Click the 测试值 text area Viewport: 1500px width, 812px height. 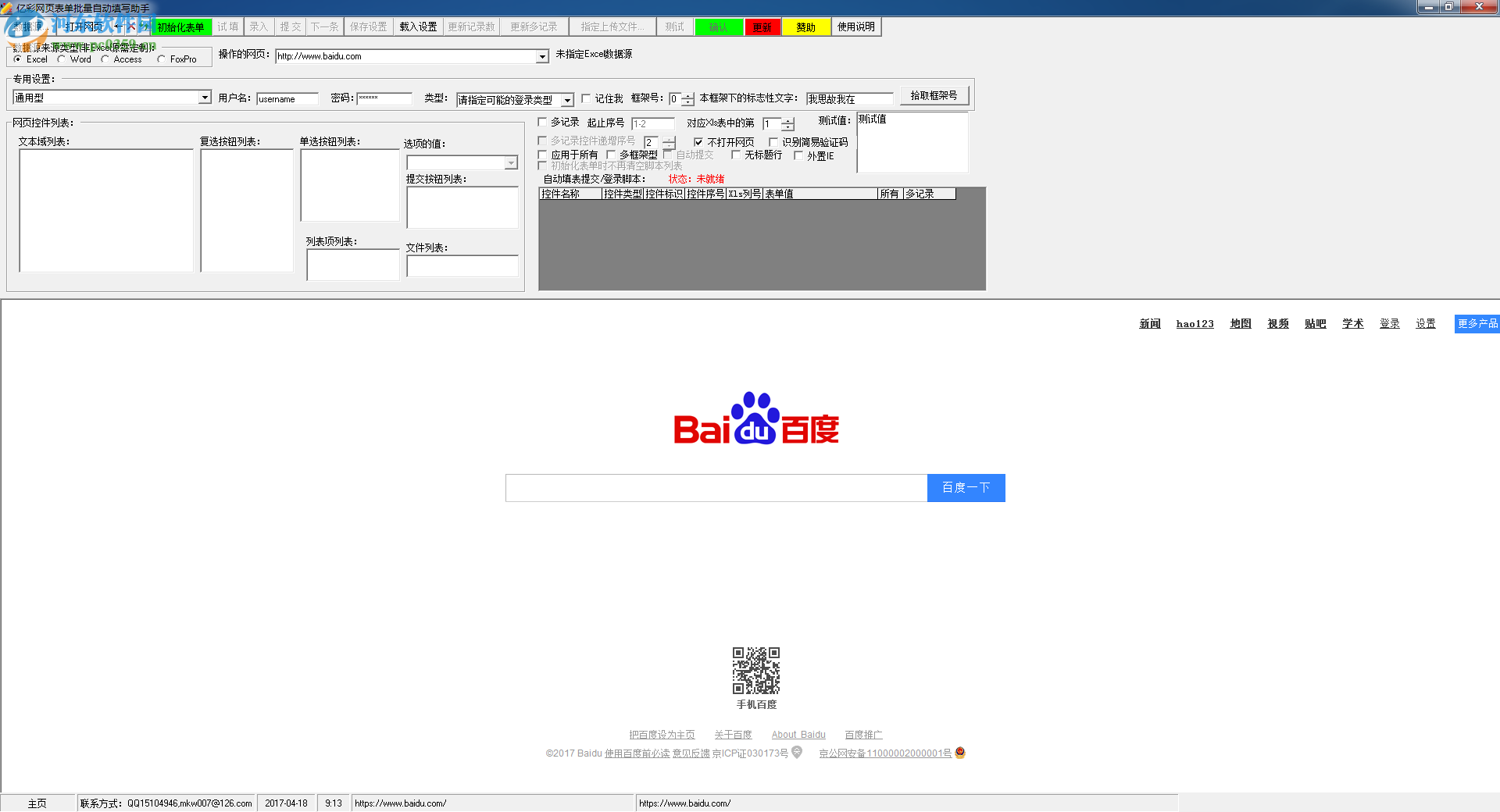[912, 142]
